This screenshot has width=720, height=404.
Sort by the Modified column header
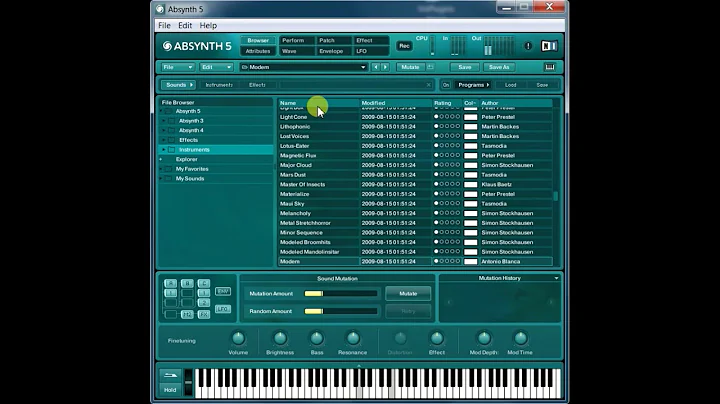click(395, 103)
